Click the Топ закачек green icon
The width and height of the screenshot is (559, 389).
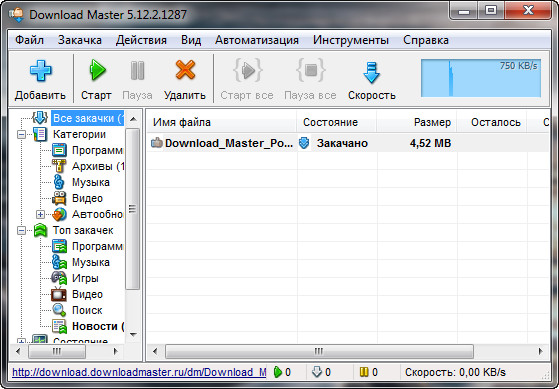(x=40, y=230)
